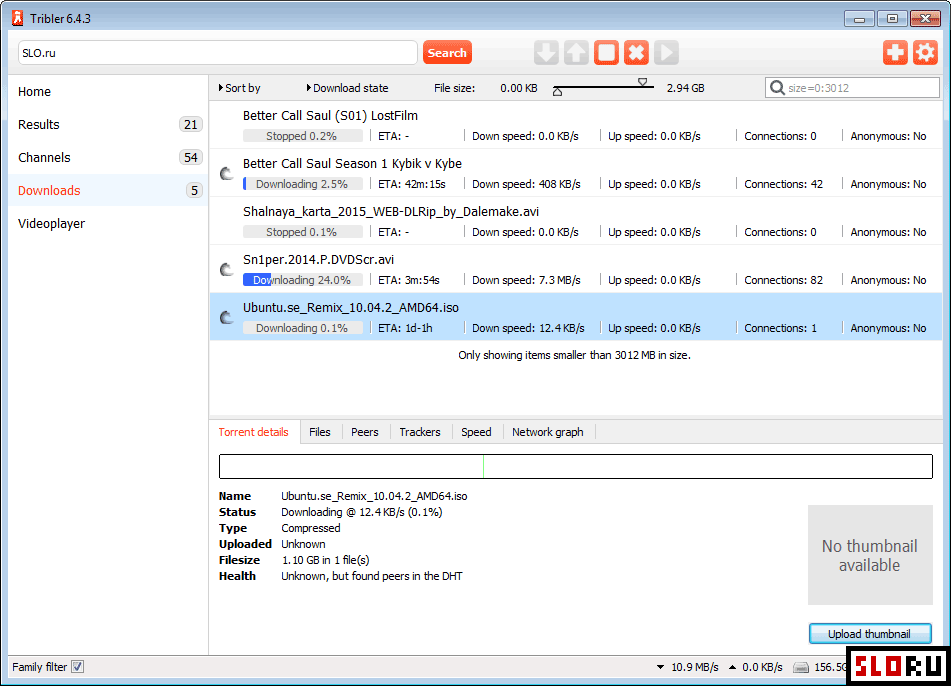
Task: Click Down speed: 7.3 MB/s value
Action: tap(526, 280)
